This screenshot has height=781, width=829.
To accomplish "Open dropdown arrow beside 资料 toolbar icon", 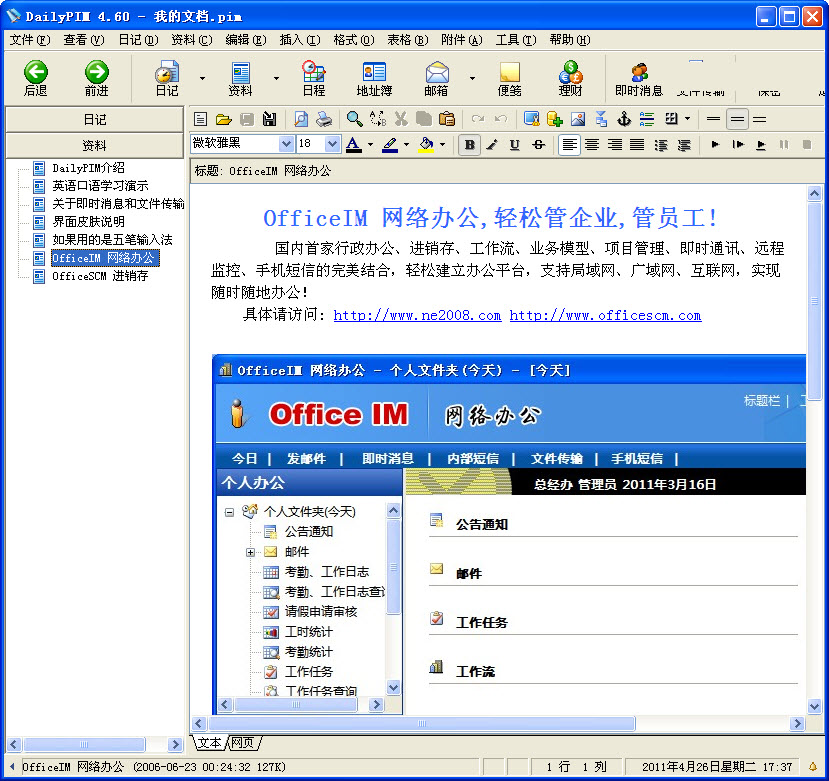I will point(276,78).
